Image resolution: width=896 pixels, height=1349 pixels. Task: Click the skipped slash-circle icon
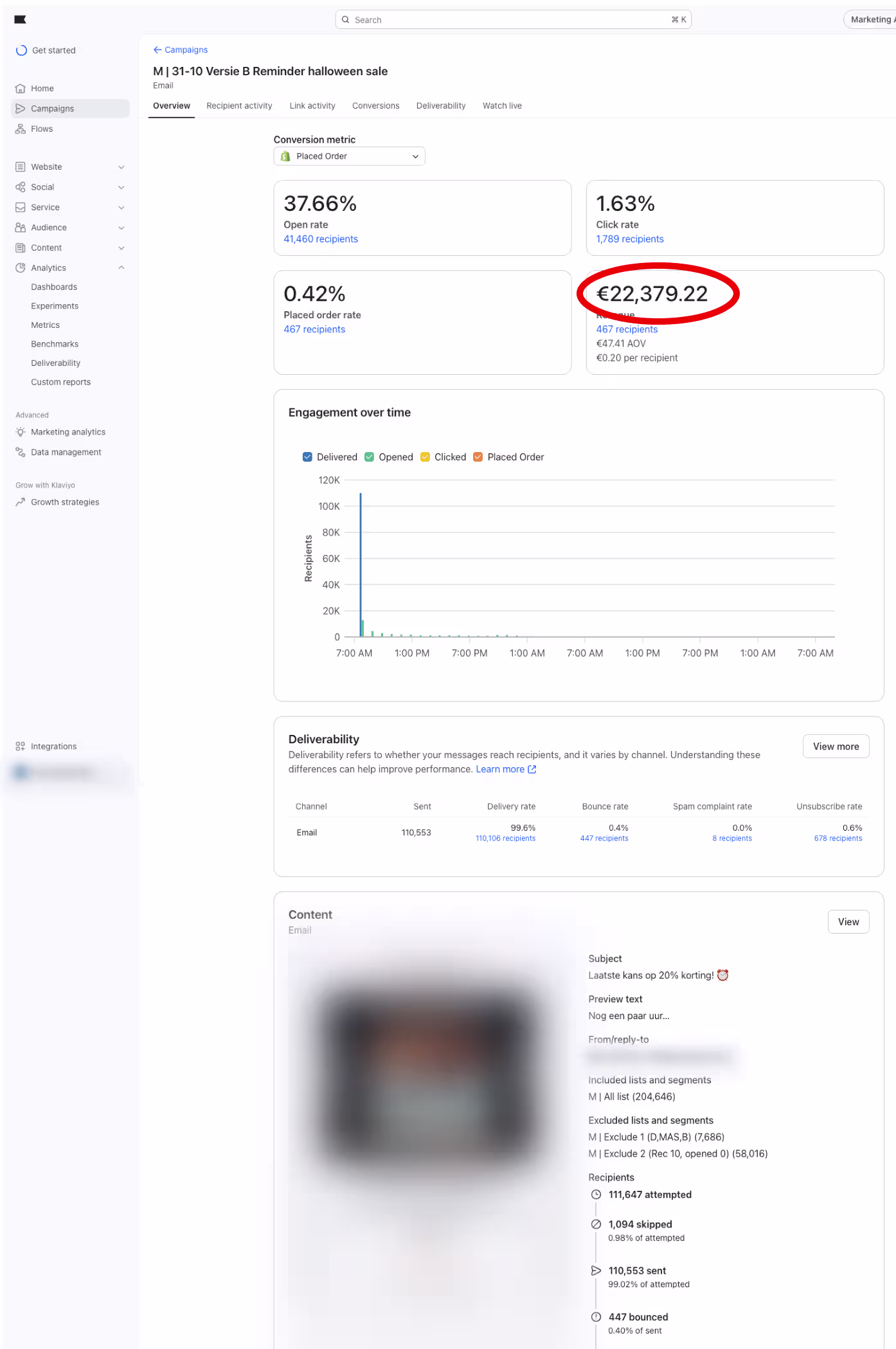coord(596,1224)
